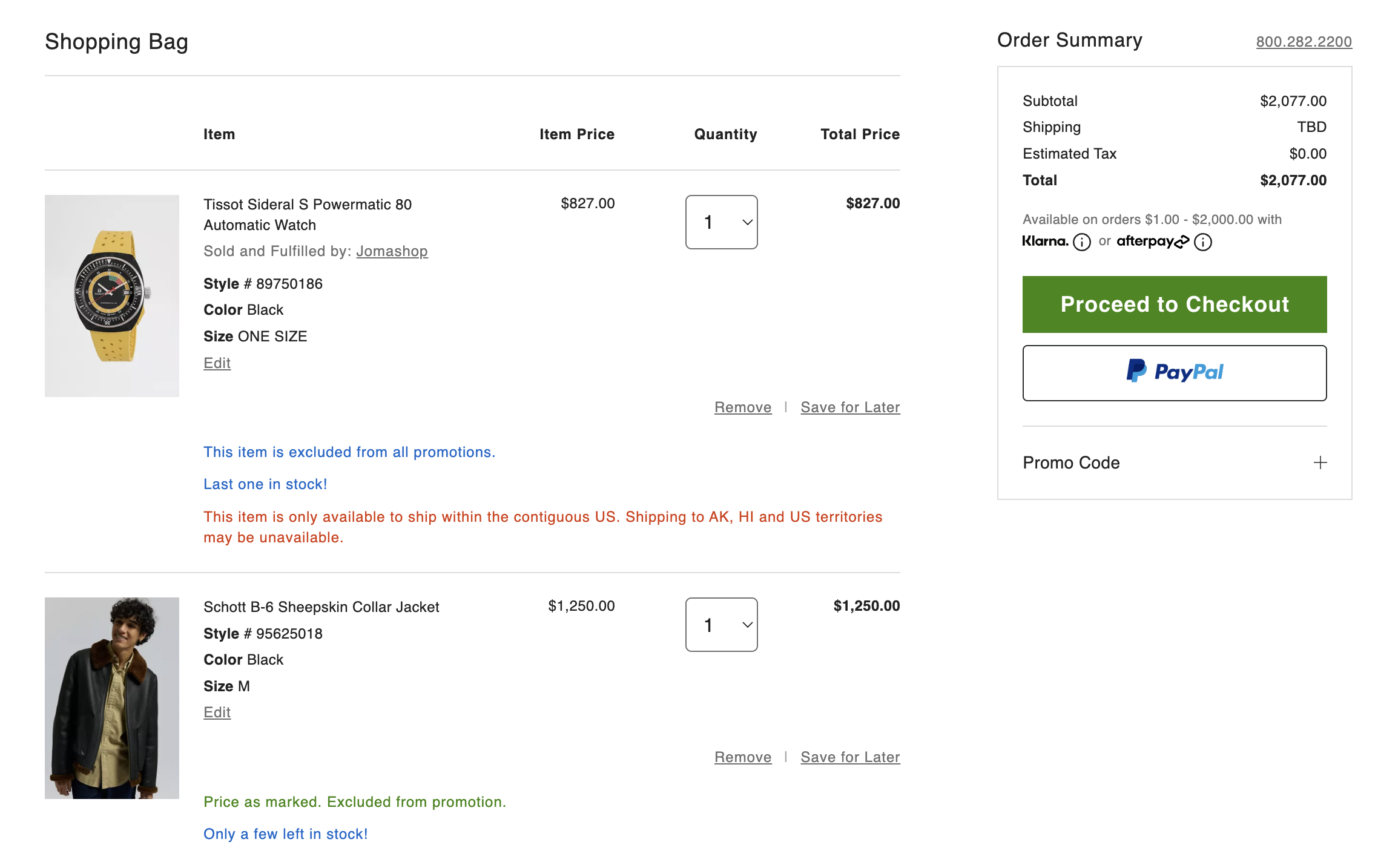Click the Tissot watch product thumbnail

[112, 296]
